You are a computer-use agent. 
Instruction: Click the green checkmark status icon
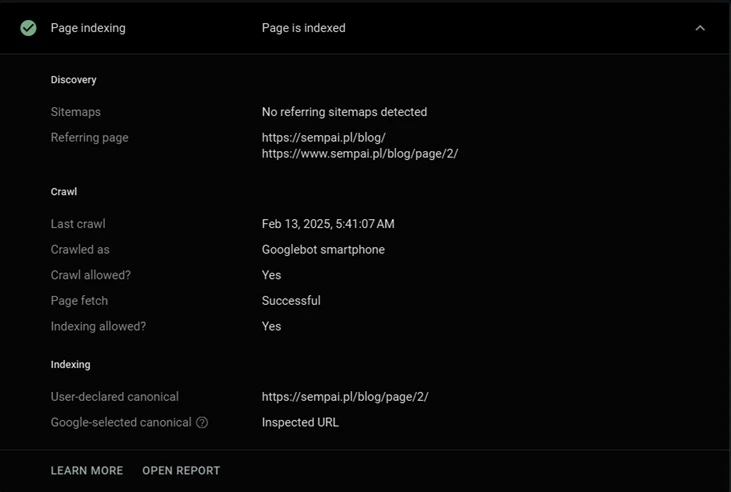tap(28, 28)
